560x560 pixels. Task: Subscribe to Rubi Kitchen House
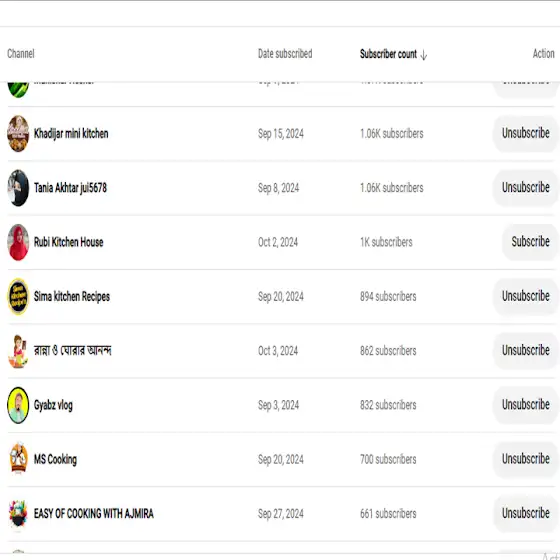tap(530, 242)
